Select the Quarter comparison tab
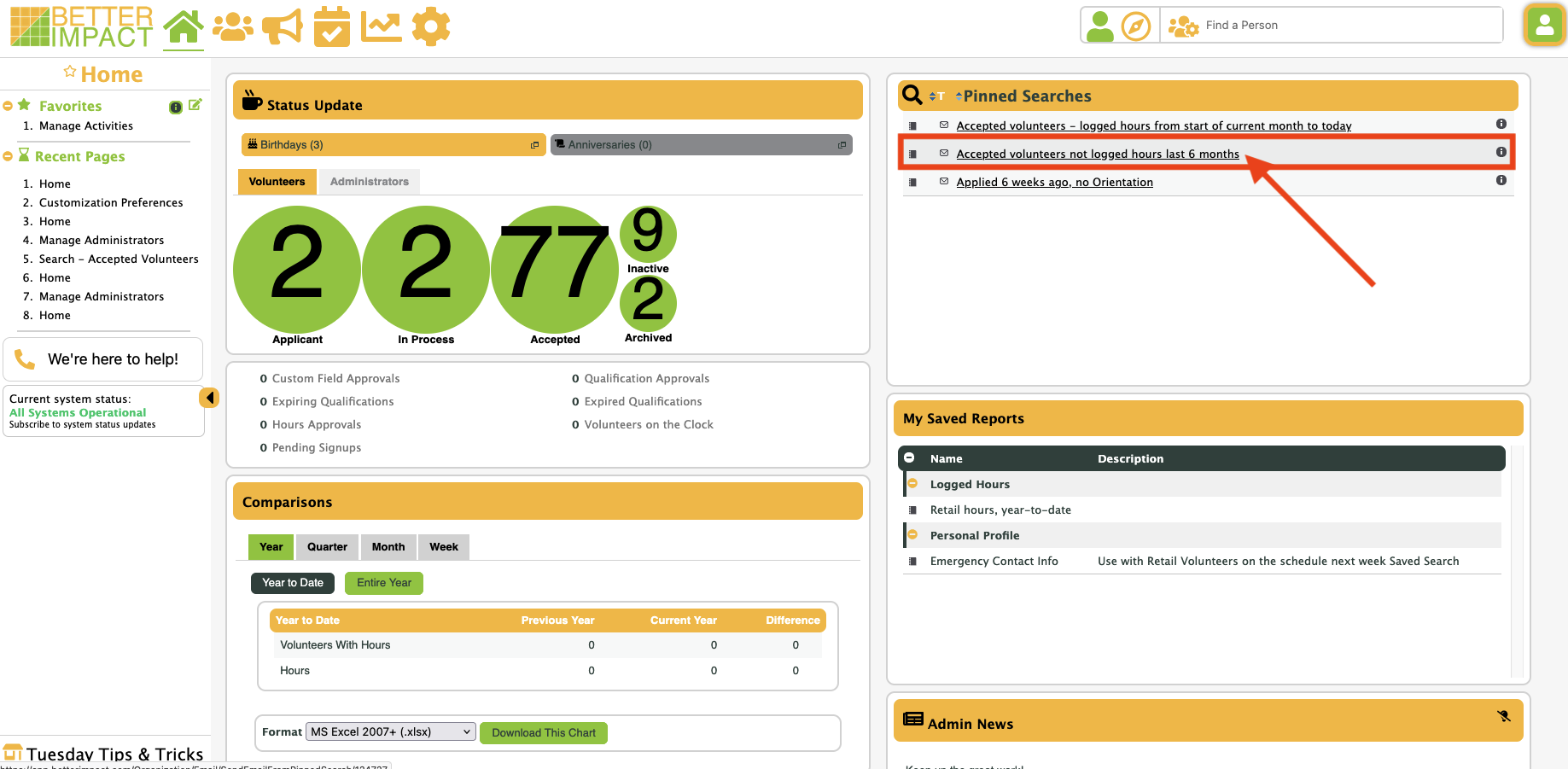 pyautogui.click(x=327, y=547)
